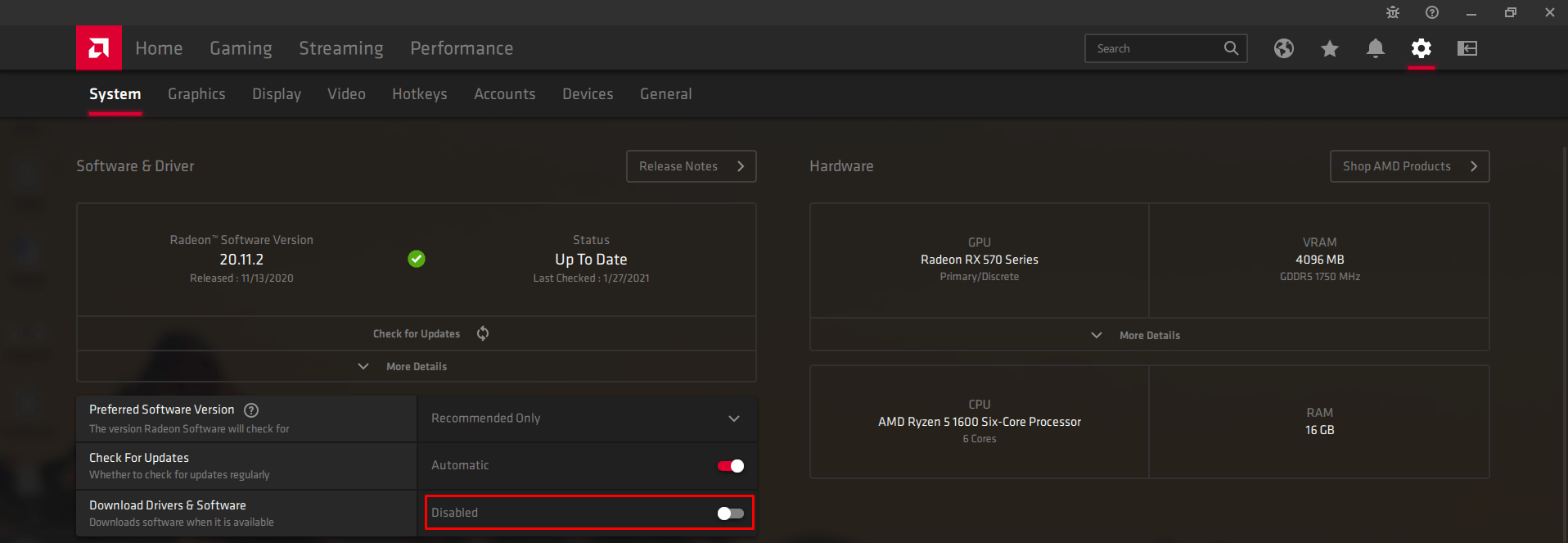
Task: Open the help question mark icon
Action: pos(1432,12)
